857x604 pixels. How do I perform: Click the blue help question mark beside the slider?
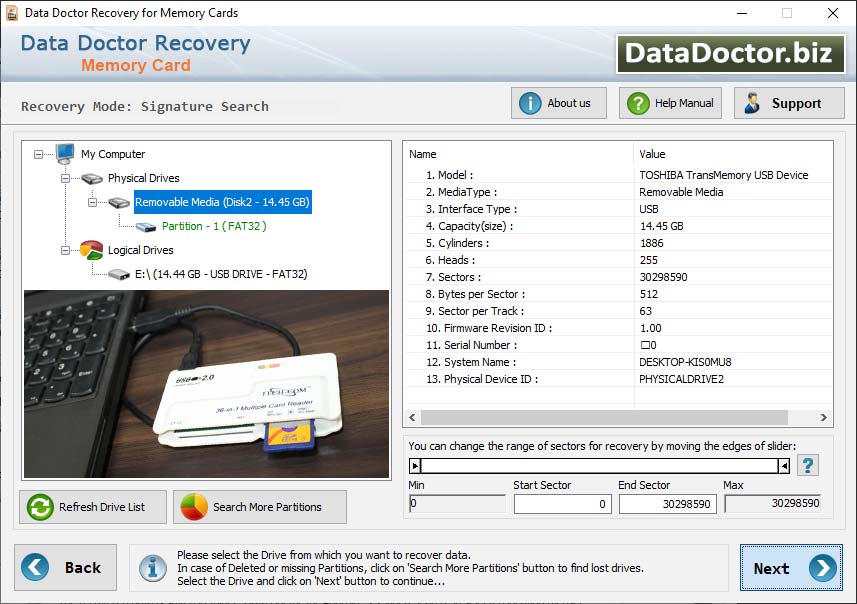point(808,464)
